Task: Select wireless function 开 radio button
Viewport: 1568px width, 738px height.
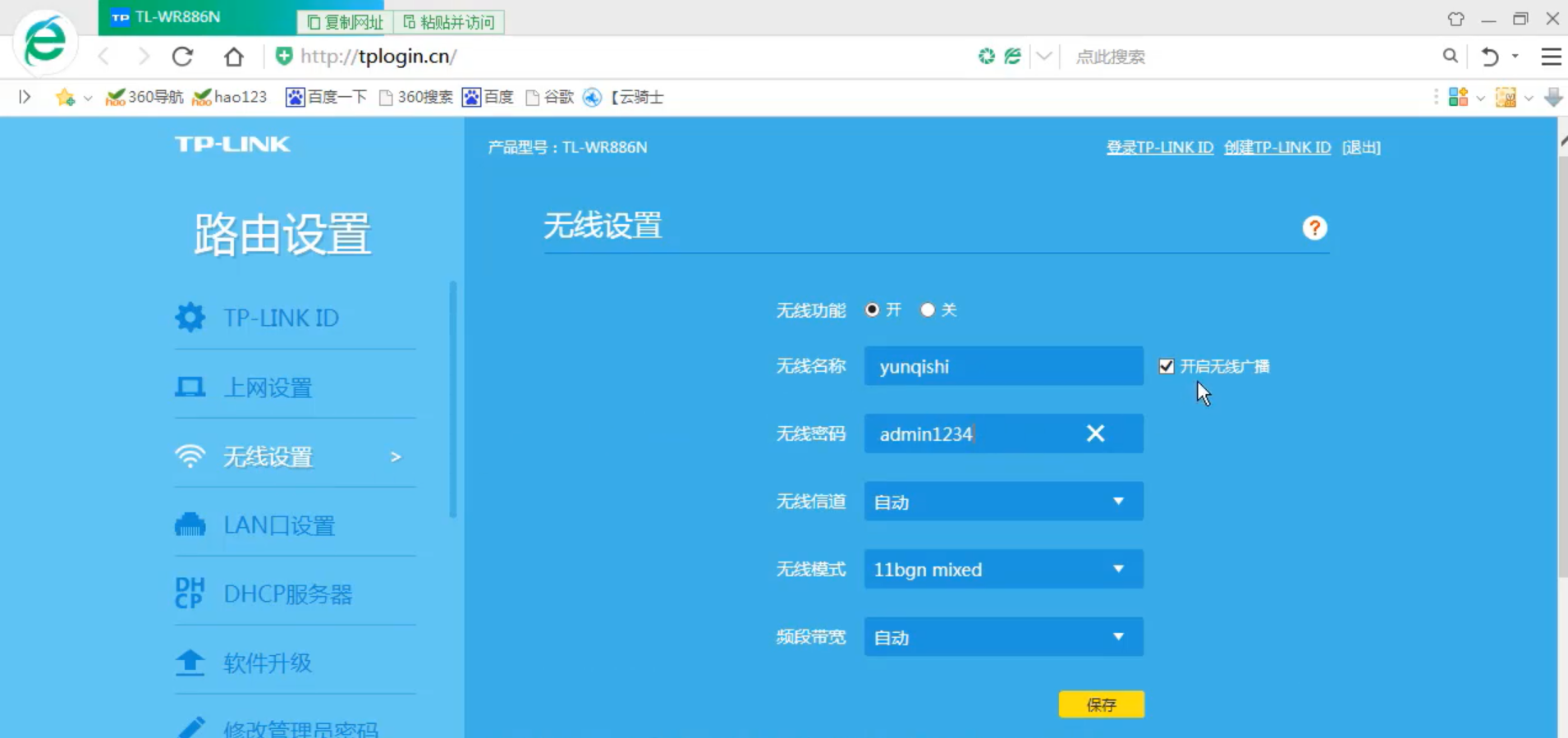Action: 872,309
